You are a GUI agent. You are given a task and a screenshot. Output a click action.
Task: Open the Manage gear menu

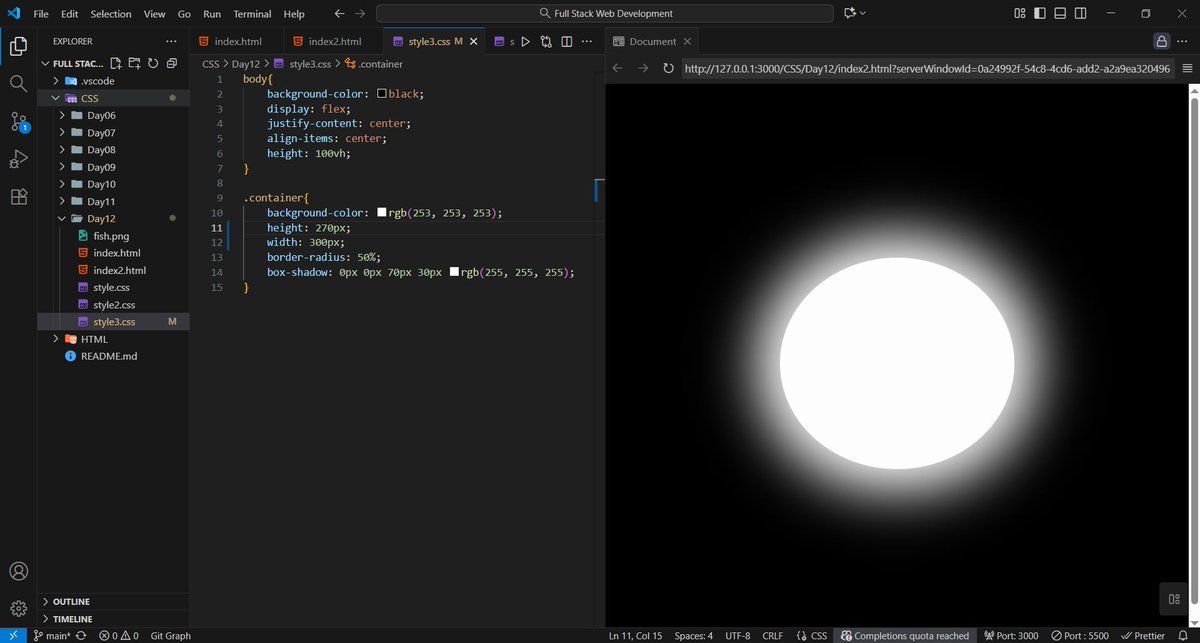[18, 608]
